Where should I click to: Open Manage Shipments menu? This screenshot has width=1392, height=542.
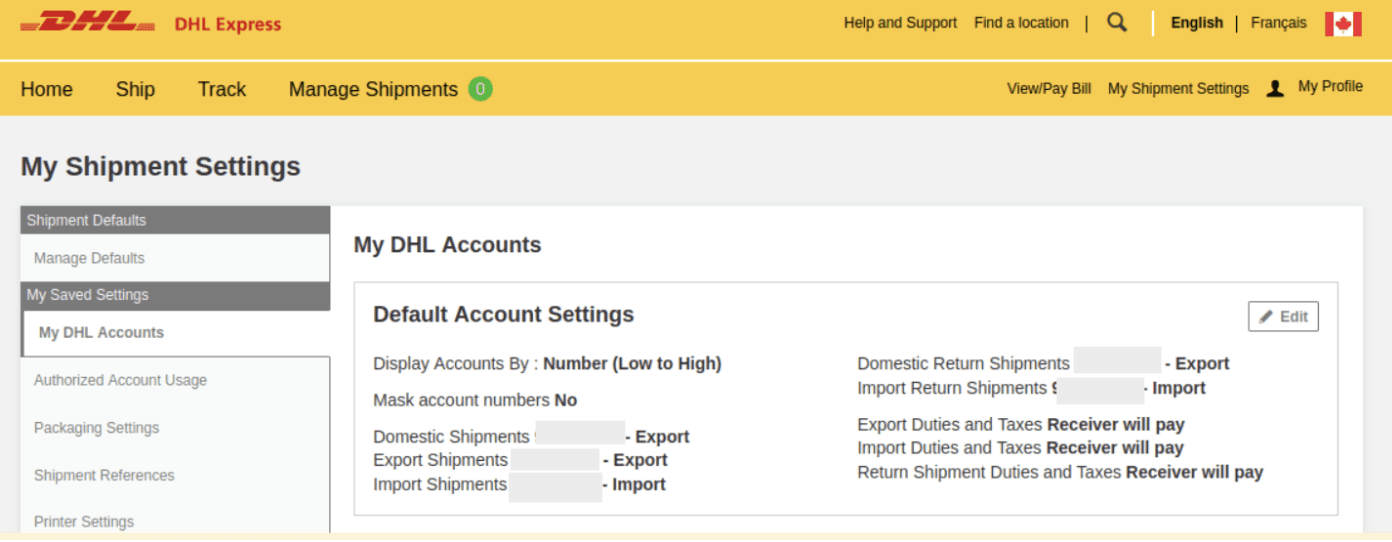click(x=373, y=89)
